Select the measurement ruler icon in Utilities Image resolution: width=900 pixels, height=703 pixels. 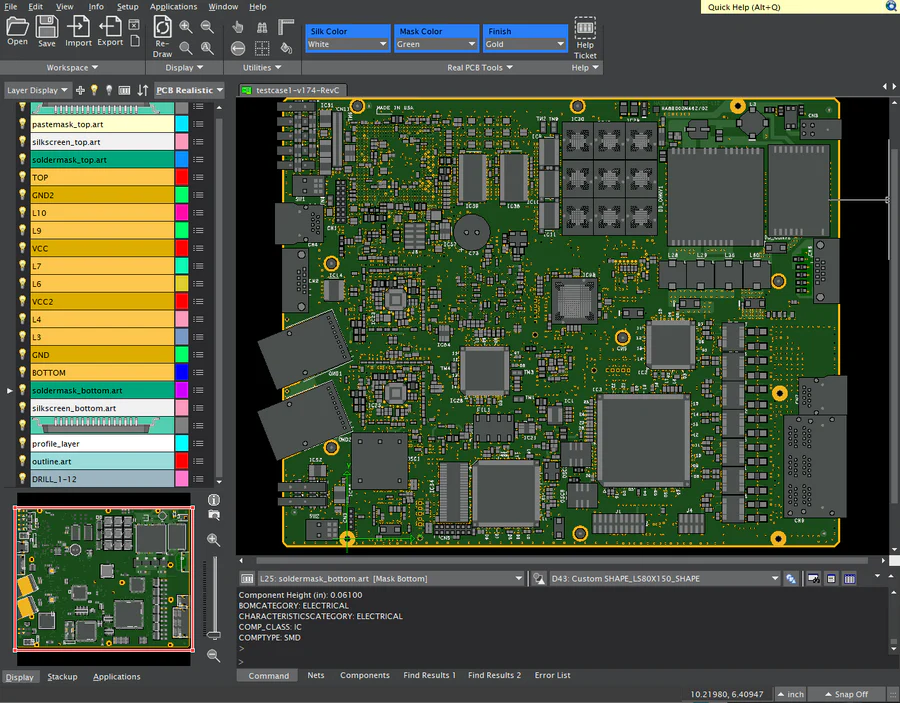click(x=286, y=25)
